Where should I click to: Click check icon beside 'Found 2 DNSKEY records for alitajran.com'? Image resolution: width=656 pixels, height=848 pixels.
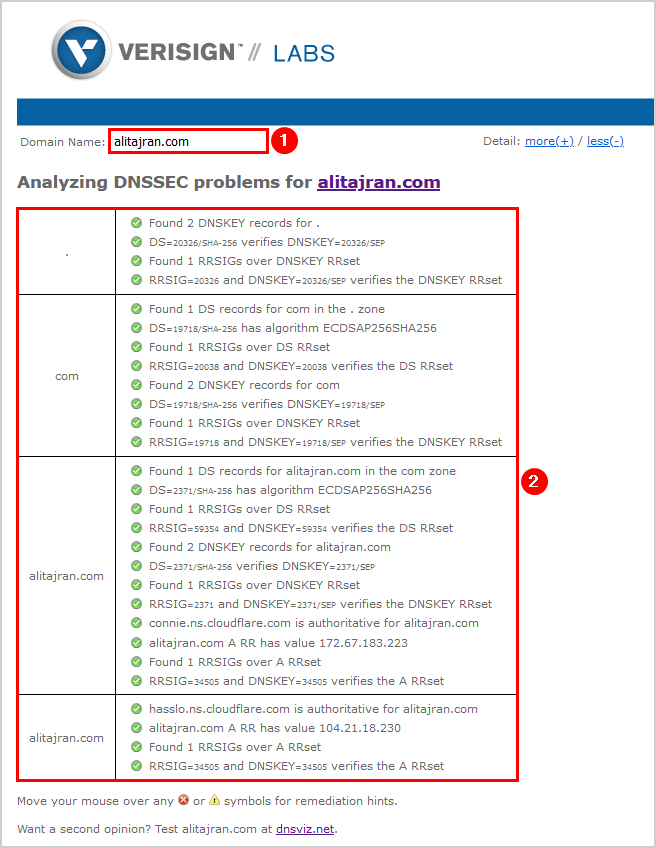[137, 547]
